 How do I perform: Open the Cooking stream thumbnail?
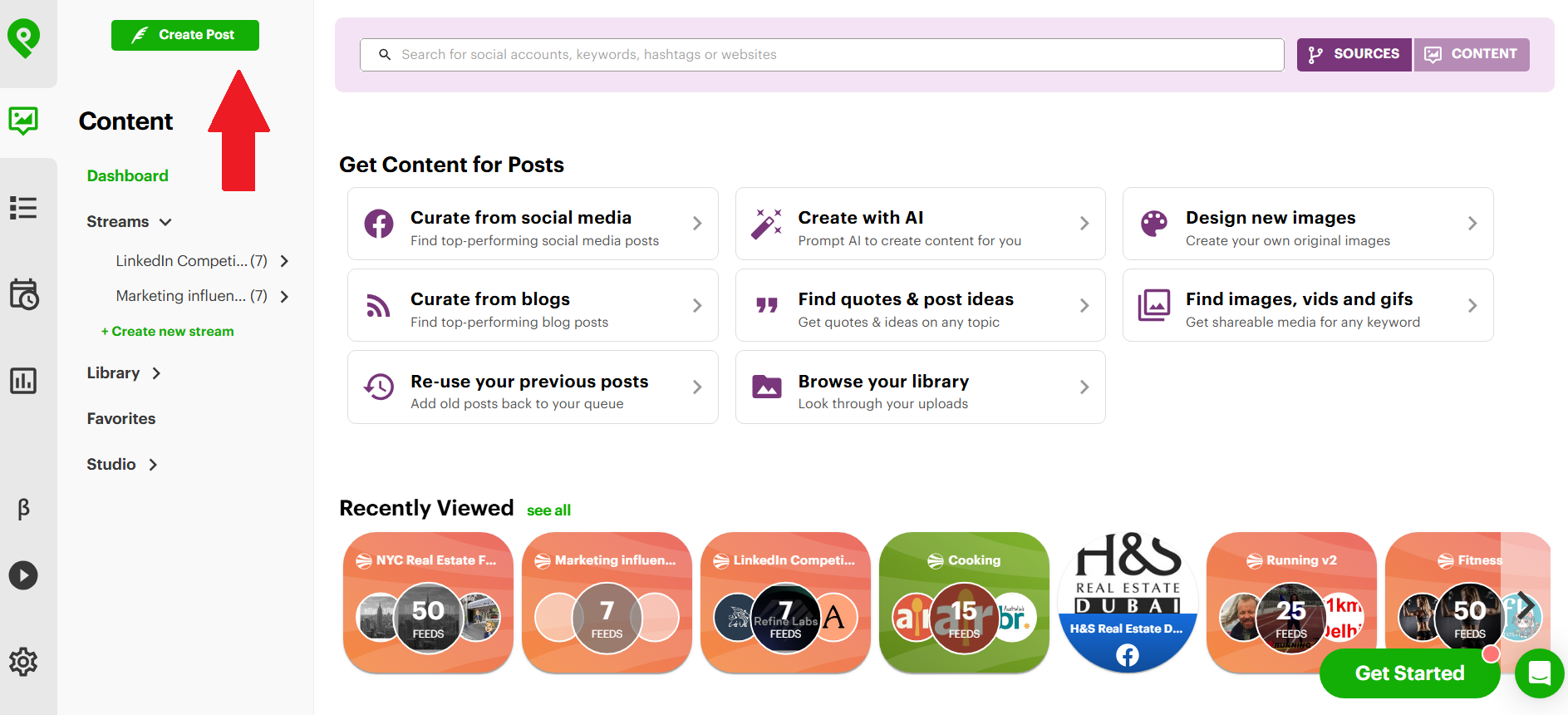(x=964, y=603)
